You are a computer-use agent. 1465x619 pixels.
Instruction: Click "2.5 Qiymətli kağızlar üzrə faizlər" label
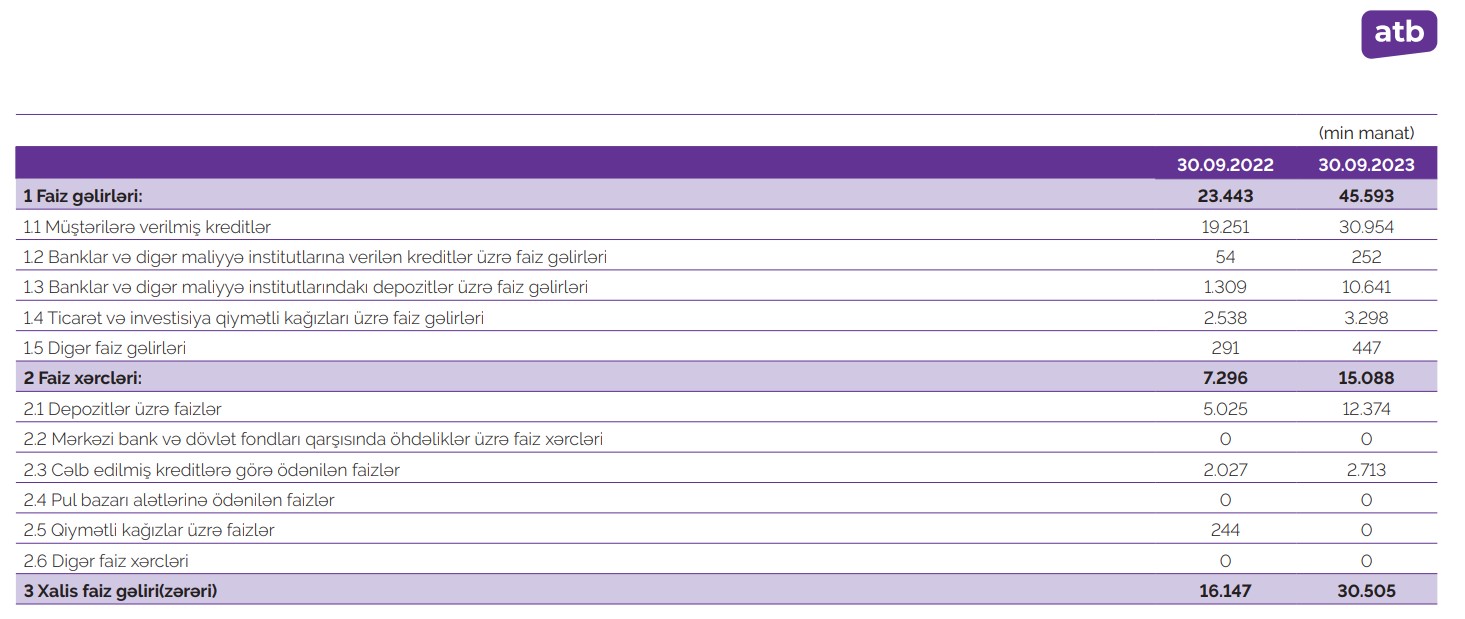pyautogui.click(x=148, y=530)
